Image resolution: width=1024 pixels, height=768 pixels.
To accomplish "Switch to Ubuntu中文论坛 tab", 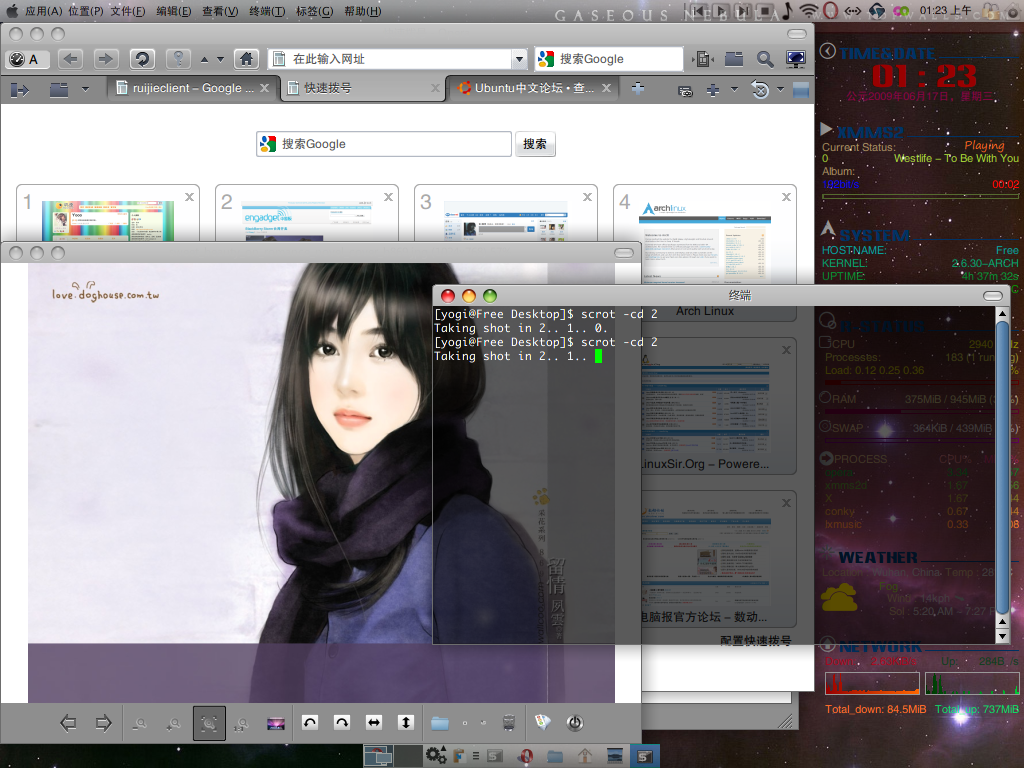I will [x=534, y=88].
